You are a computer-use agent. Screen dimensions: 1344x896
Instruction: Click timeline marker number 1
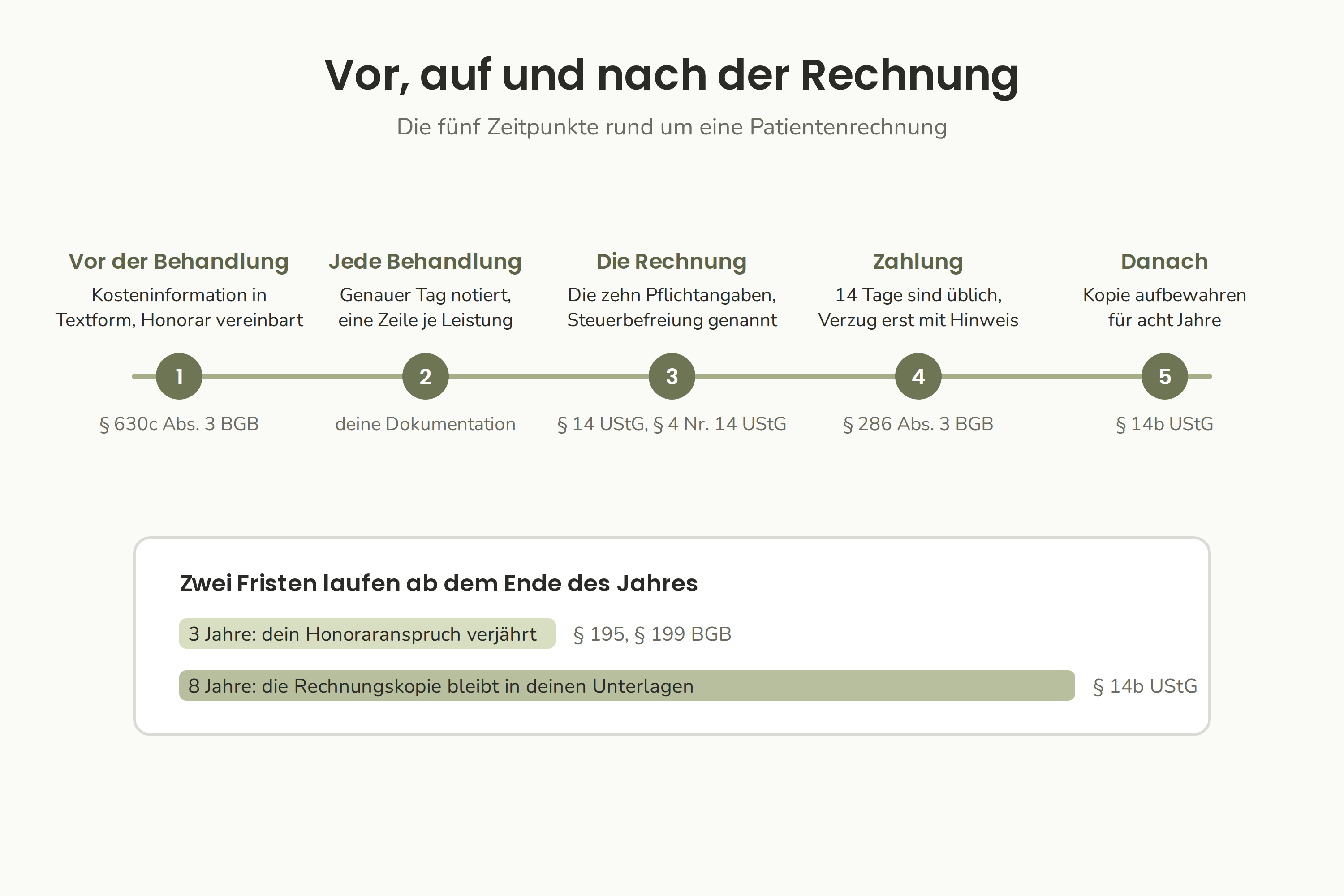pos(179,376)
